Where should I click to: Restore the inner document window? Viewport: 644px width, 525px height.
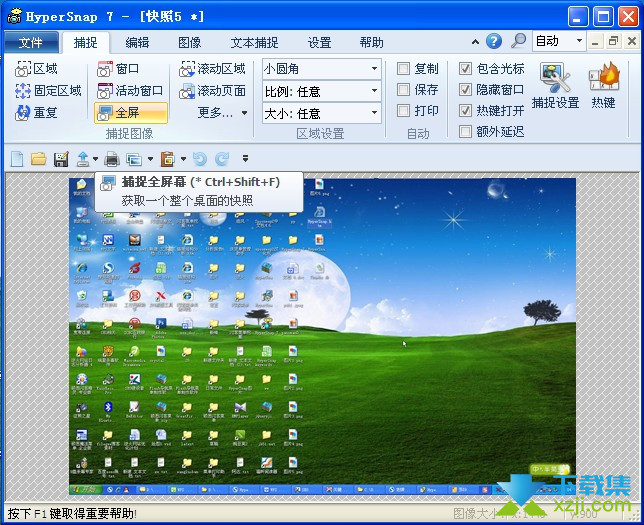point(613,41)
